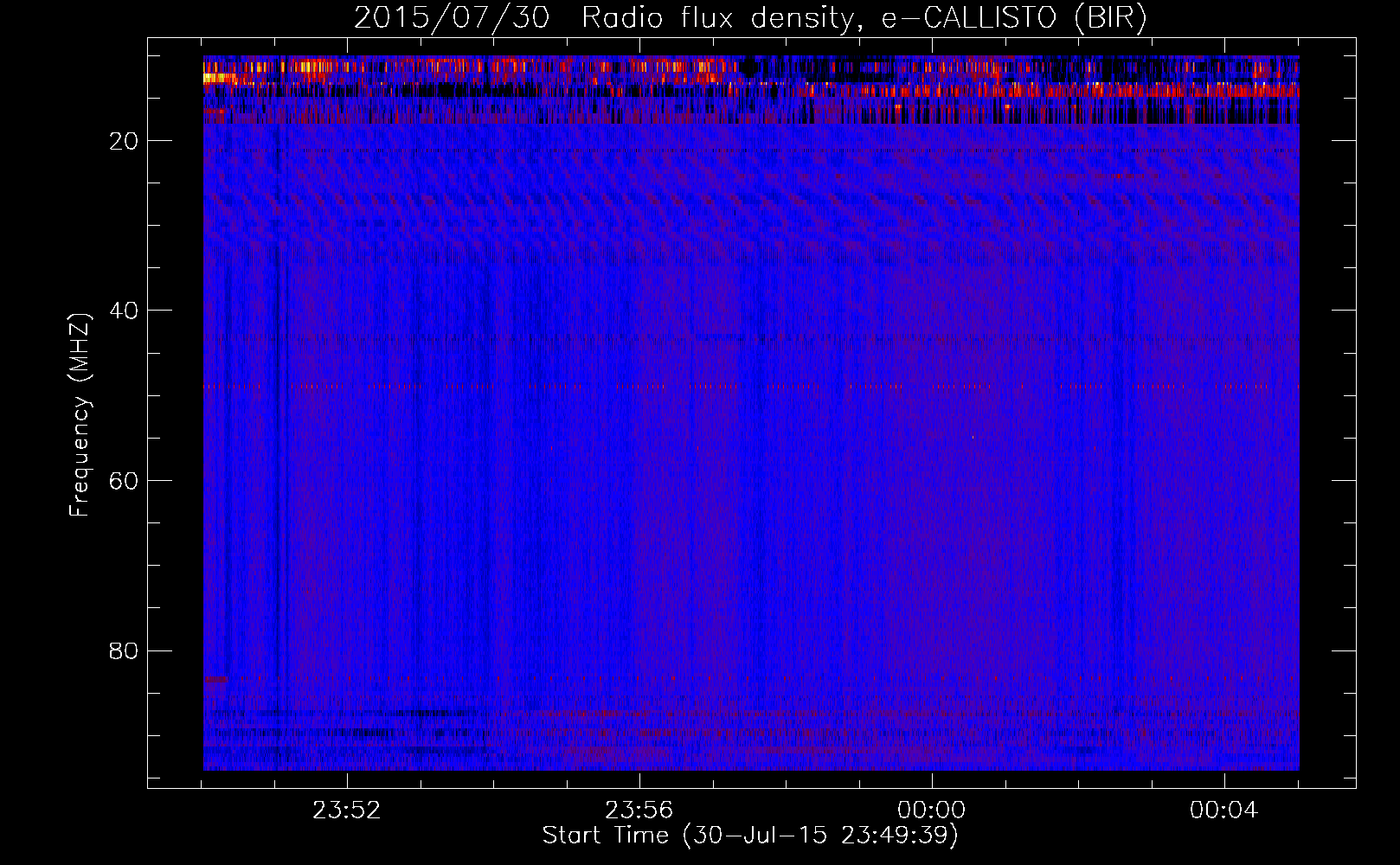Click the 00:04 time tick label
The height and width of the screenshot is (865, 1400).
1224,811
